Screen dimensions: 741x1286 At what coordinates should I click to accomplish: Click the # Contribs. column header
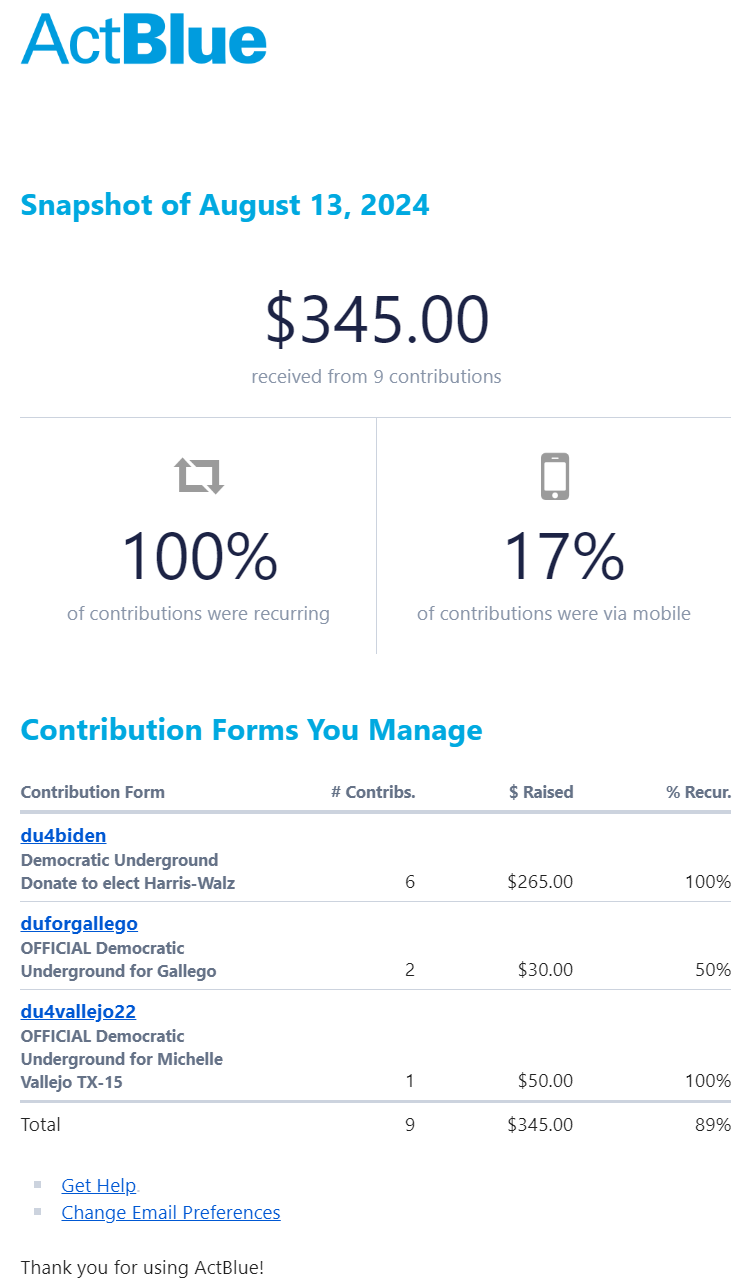click(373, 792)
